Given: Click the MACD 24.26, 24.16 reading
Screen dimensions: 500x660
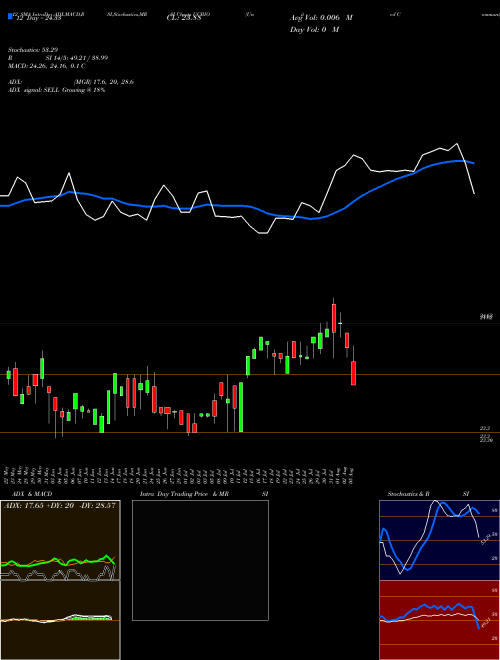Looking at the screenshot, I should (47, 66).
